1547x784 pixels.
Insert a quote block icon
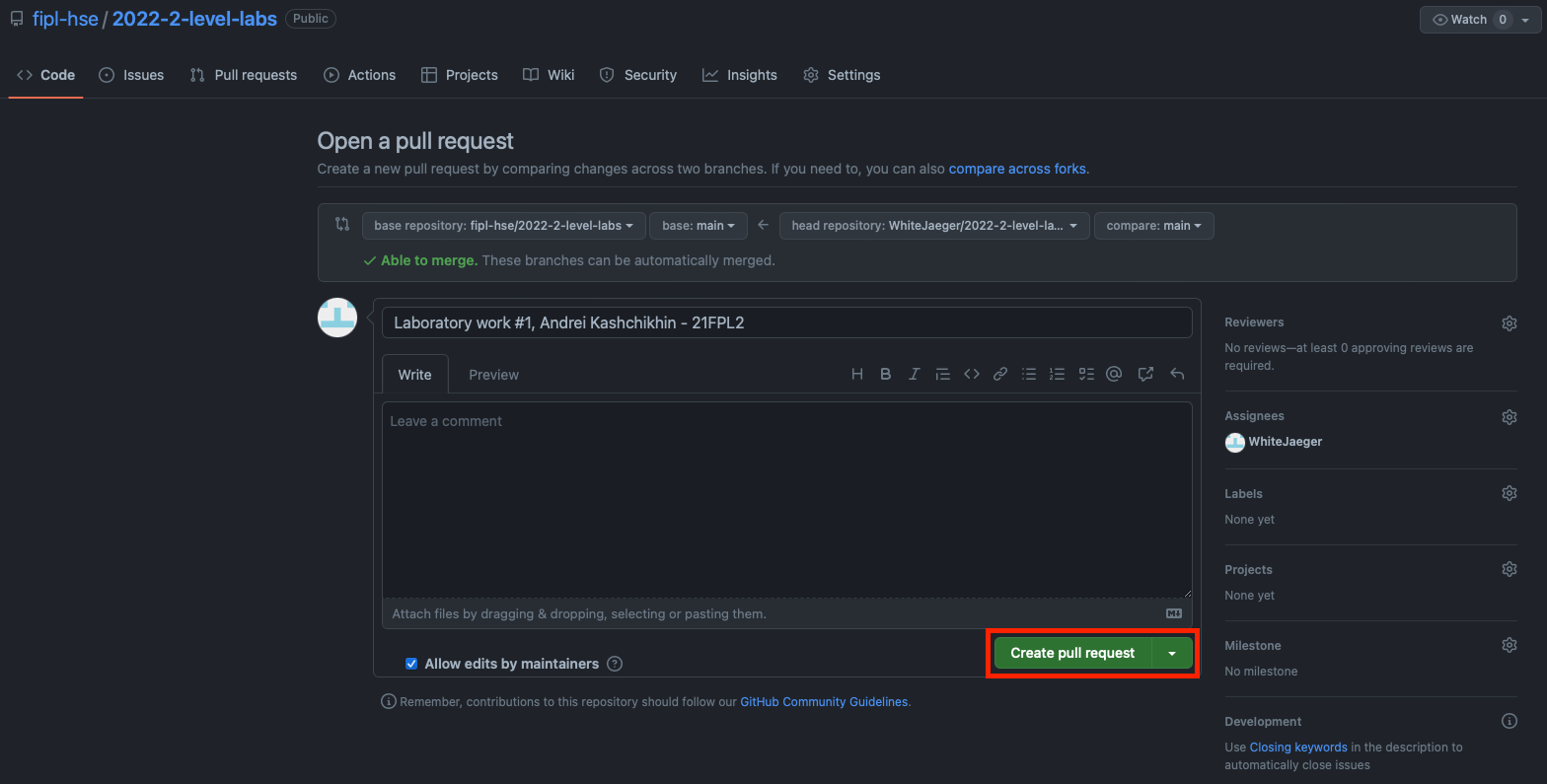point(943,374)
